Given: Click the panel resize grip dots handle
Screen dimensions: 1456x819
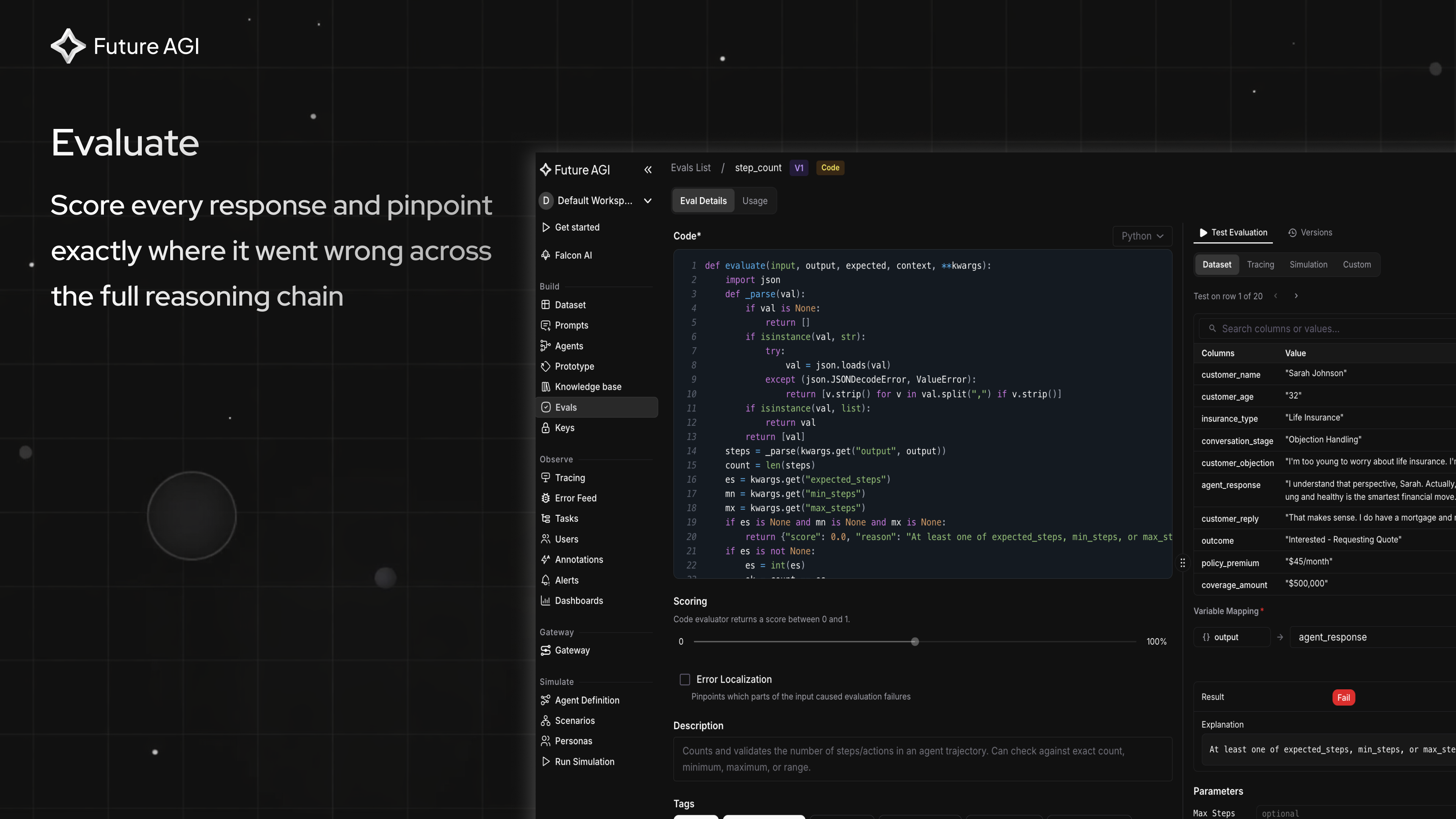Looking at the screenshot, I should click(x=1183, y=563).
